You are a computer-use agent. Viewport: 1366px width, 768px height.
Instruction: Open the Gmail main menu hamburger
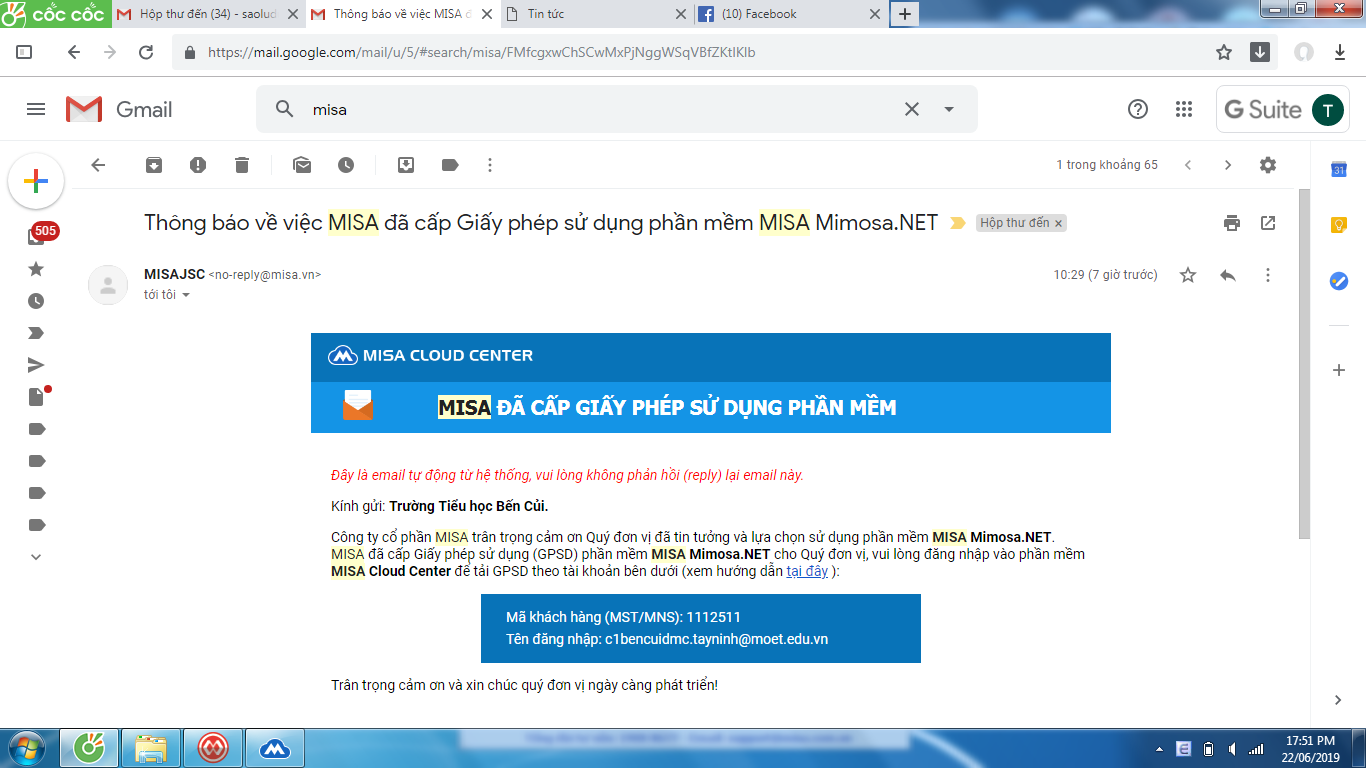[x=36, y=109]
